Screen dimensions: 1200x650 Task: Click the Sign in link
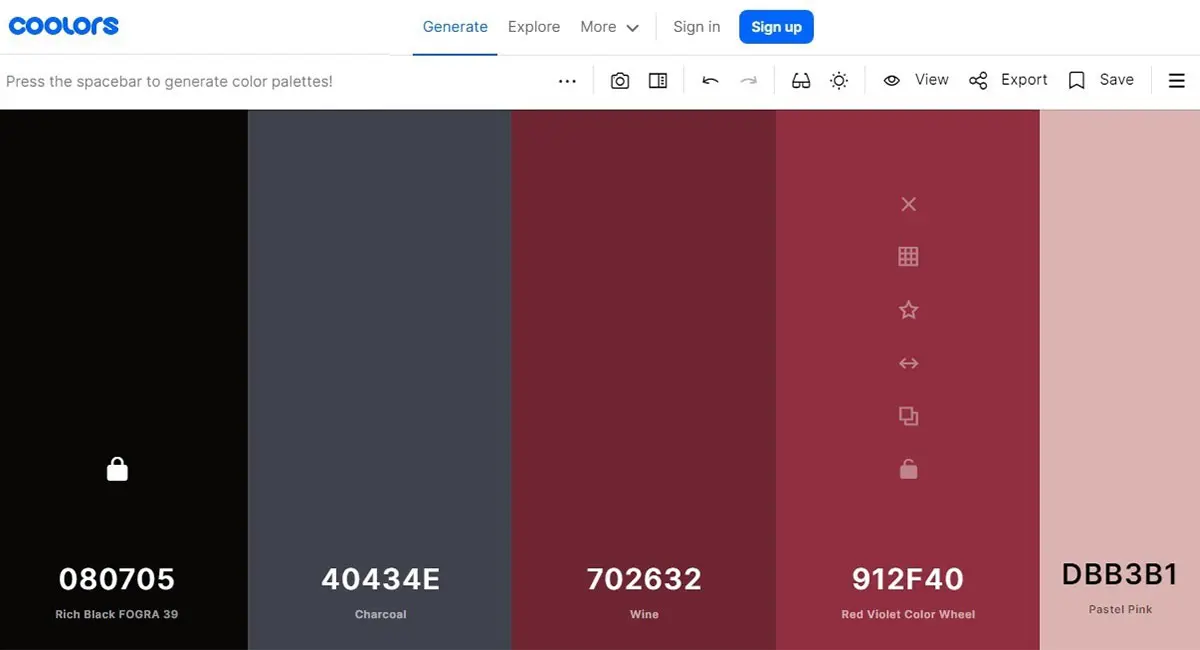697,27
